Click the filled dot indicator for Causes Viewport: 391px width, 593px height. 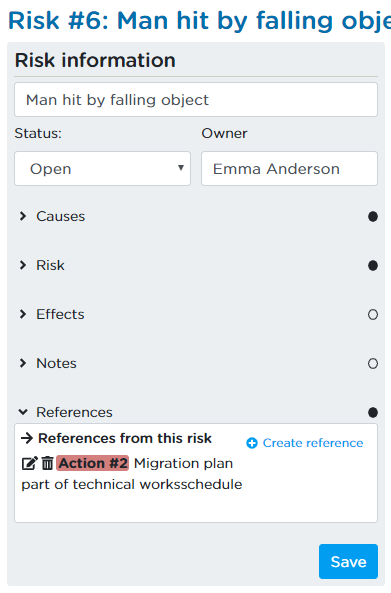point(373,216)
